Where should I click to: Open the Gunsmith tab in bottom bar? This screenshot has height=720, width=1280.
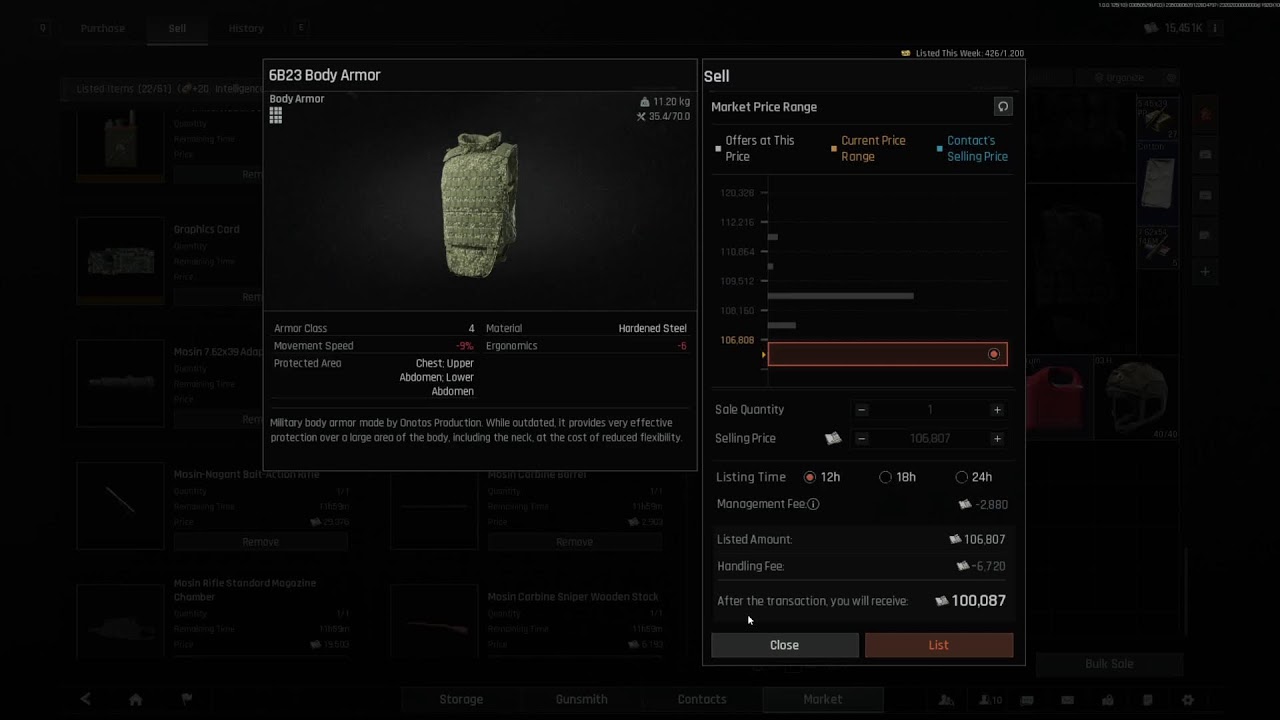tap(581, 699)
